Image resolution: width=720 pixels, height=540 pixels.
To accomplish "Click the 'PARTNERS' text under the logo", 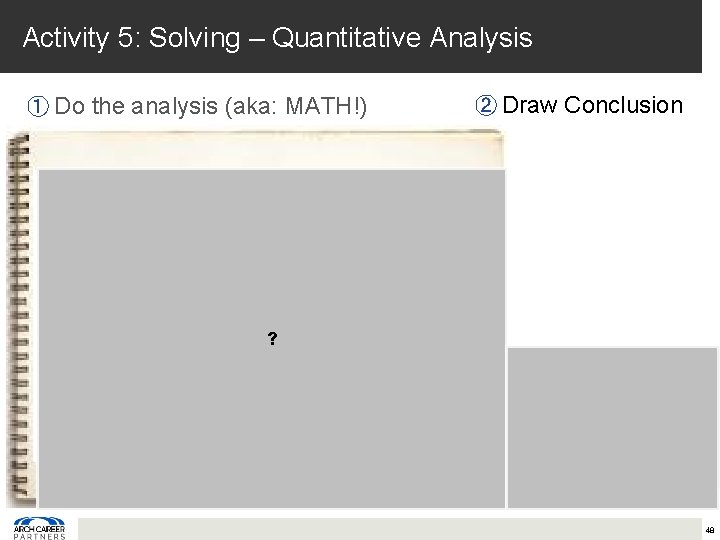I will coord(39,535).
